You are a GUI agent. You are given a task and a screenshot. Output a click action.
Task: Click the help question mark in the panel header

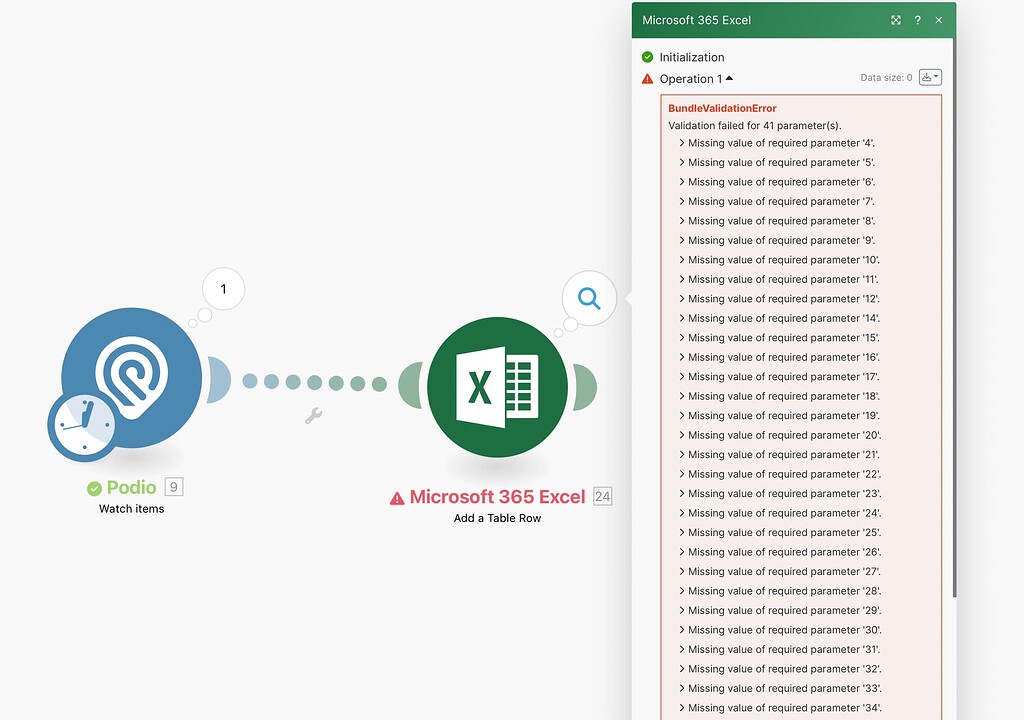pos(917,20)
